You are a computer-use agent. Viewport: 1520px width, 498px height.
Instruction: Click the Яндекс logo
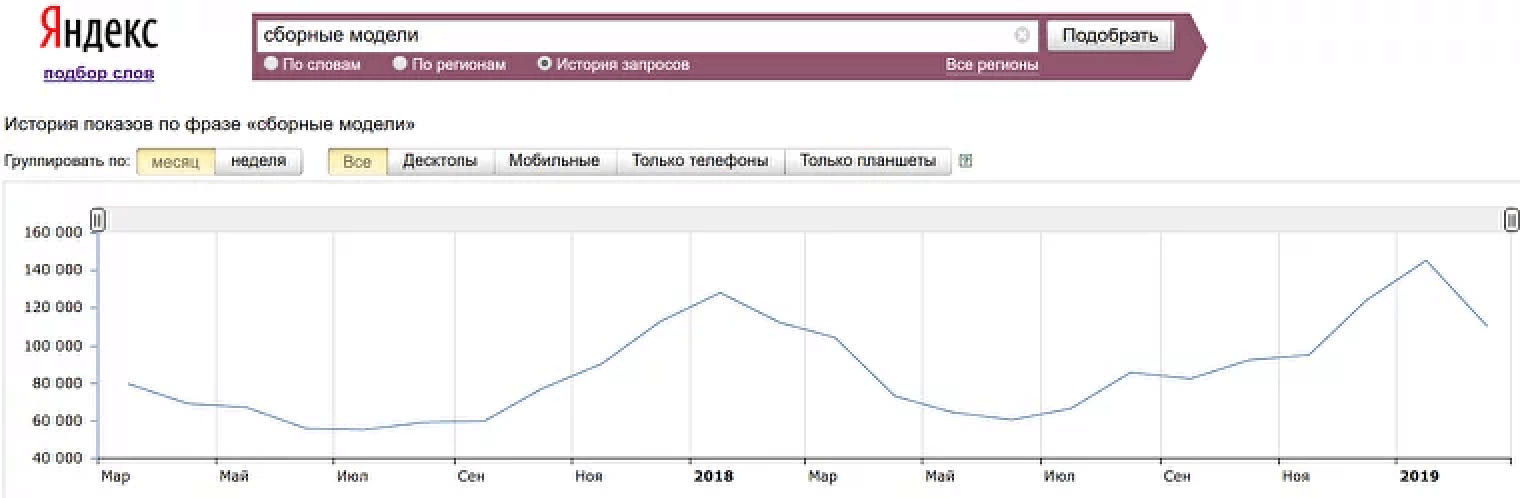point(98,32)
